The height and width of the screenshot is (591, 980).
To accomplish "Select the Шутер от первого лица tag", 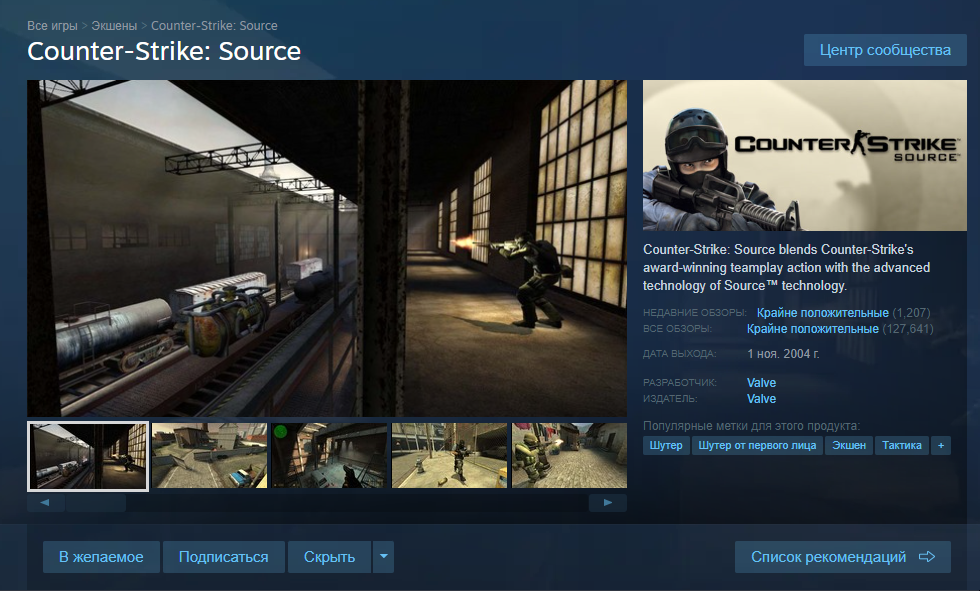I will click(x=757, y=445).
